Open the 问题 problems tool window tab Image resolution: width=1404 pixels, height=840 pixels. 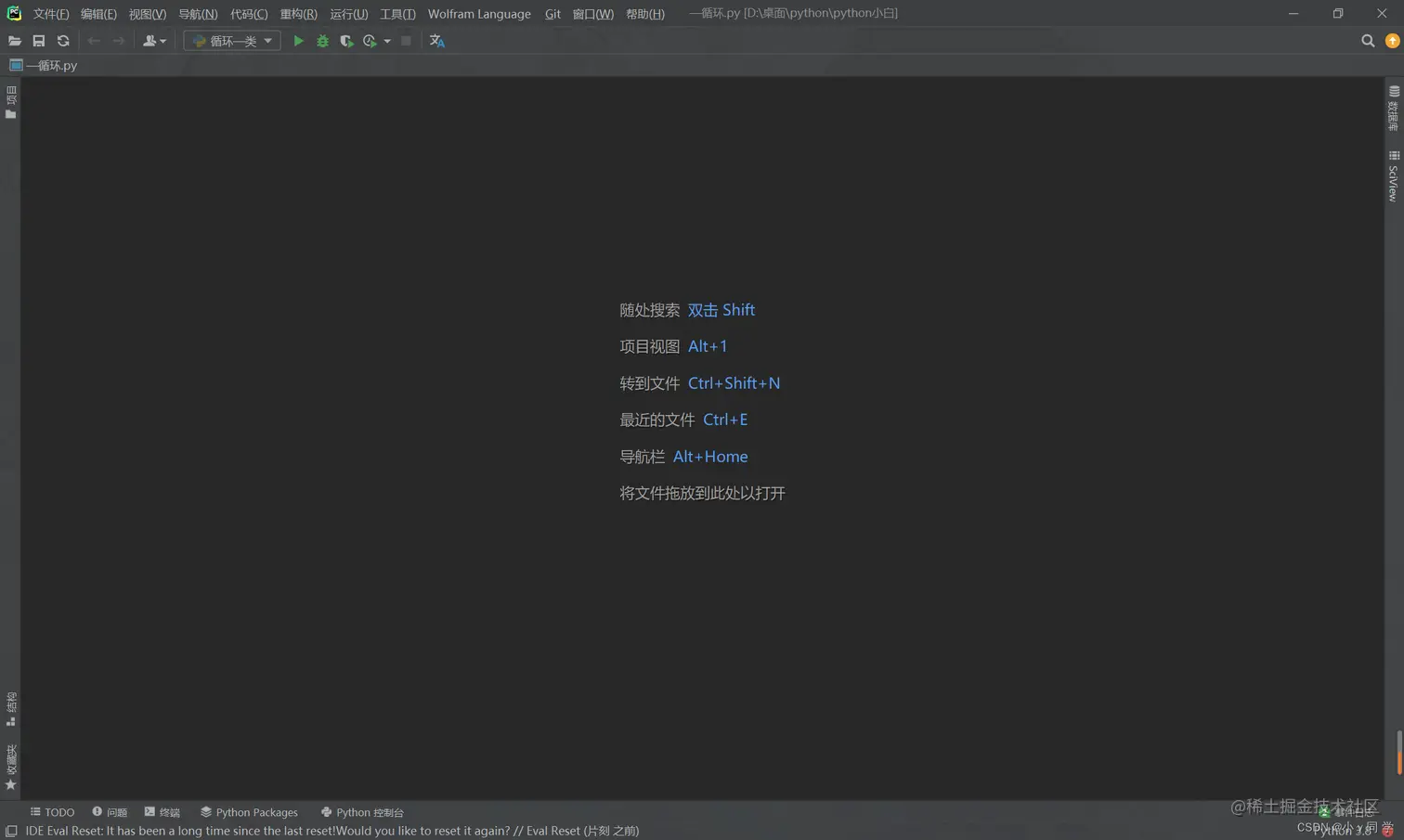pos(110,812)
